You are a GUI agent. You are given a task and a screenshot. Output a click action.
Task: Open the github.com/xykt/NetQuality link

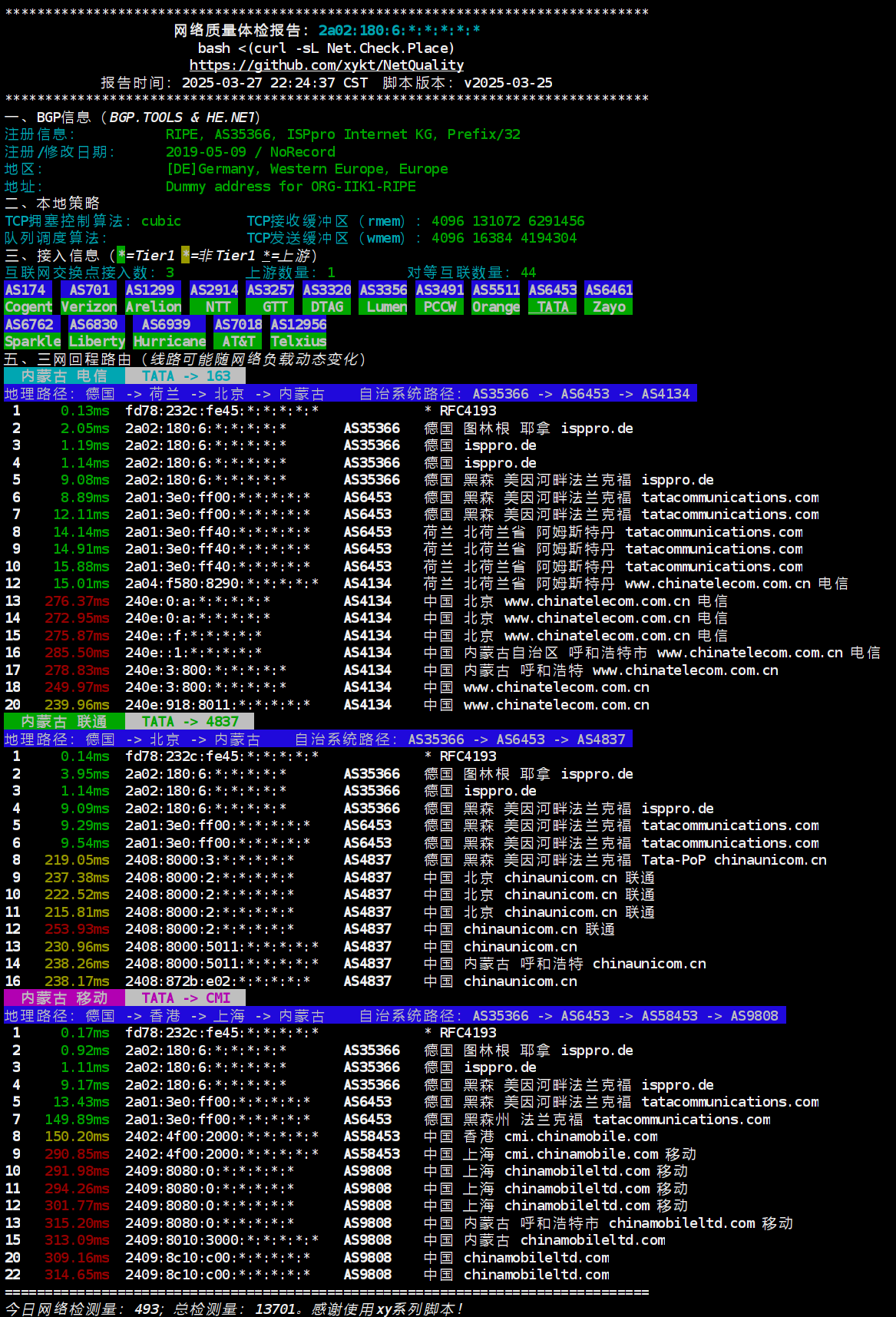[326, 65]
